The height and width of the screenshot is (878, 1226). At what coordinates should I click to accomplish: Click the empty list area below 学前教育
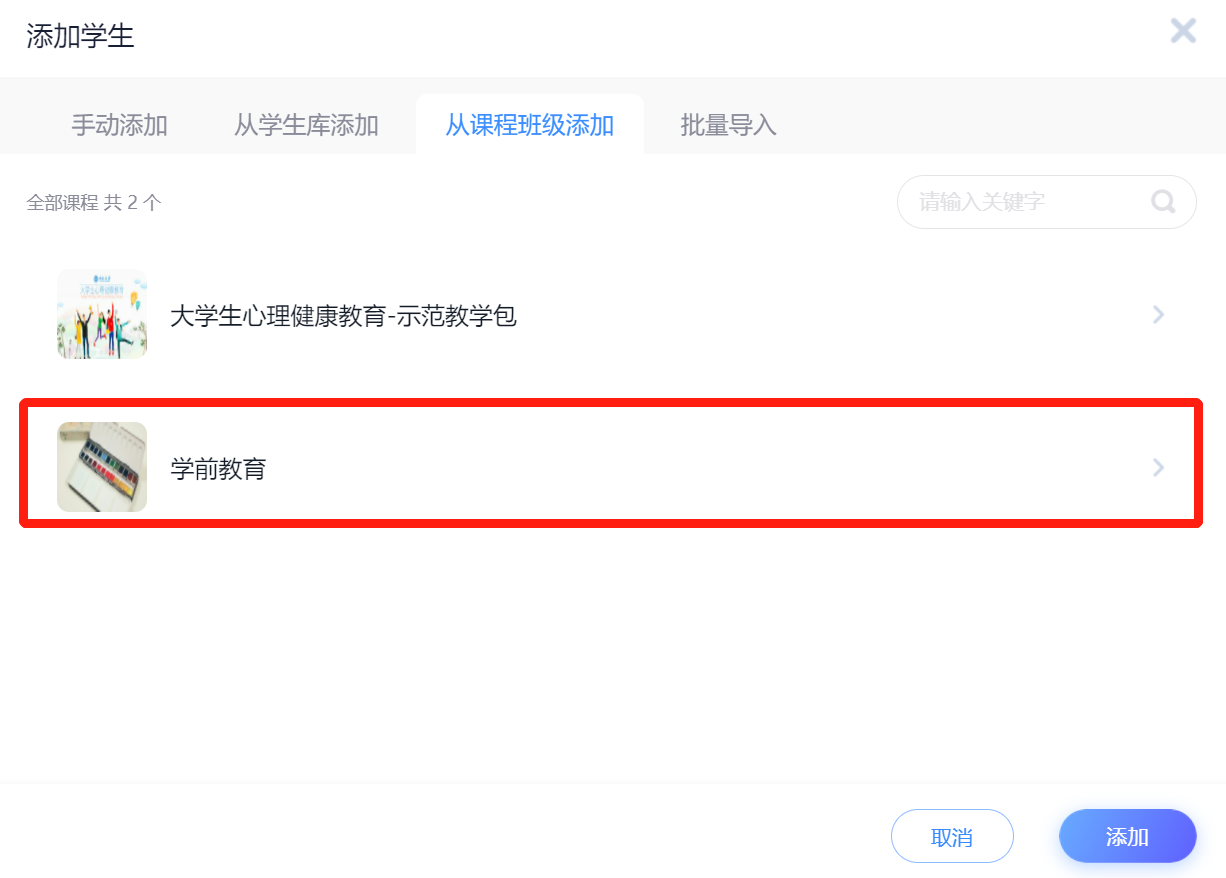612,650
